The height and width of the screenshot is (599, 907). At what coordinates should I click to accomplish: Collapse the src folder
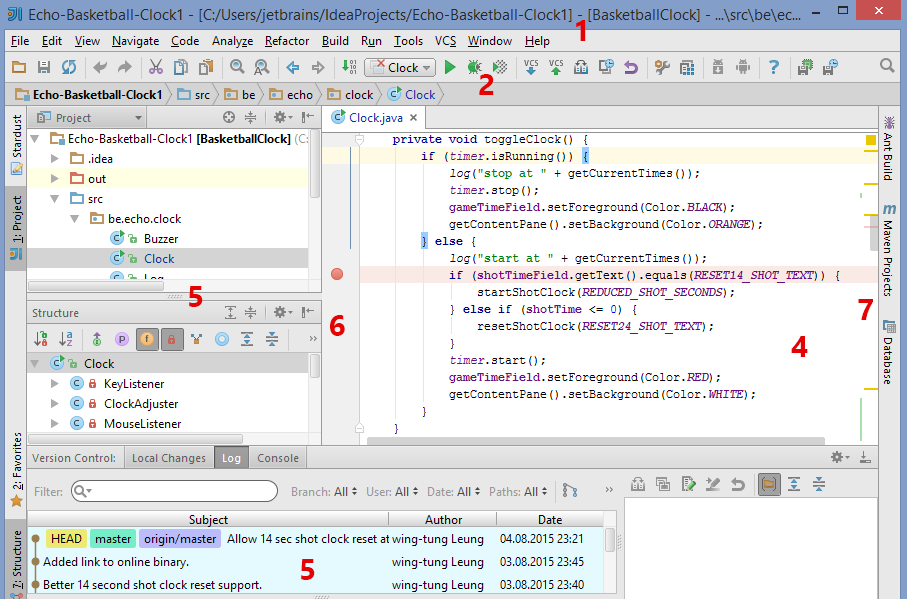point(55,198)
